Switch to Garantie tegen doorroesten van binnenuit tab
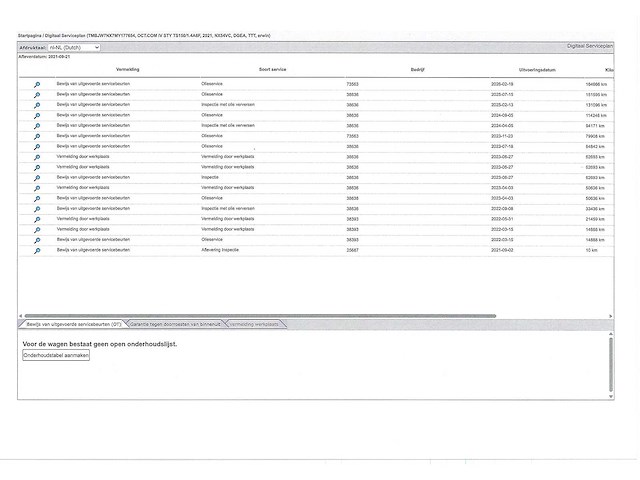 point(175,324)
